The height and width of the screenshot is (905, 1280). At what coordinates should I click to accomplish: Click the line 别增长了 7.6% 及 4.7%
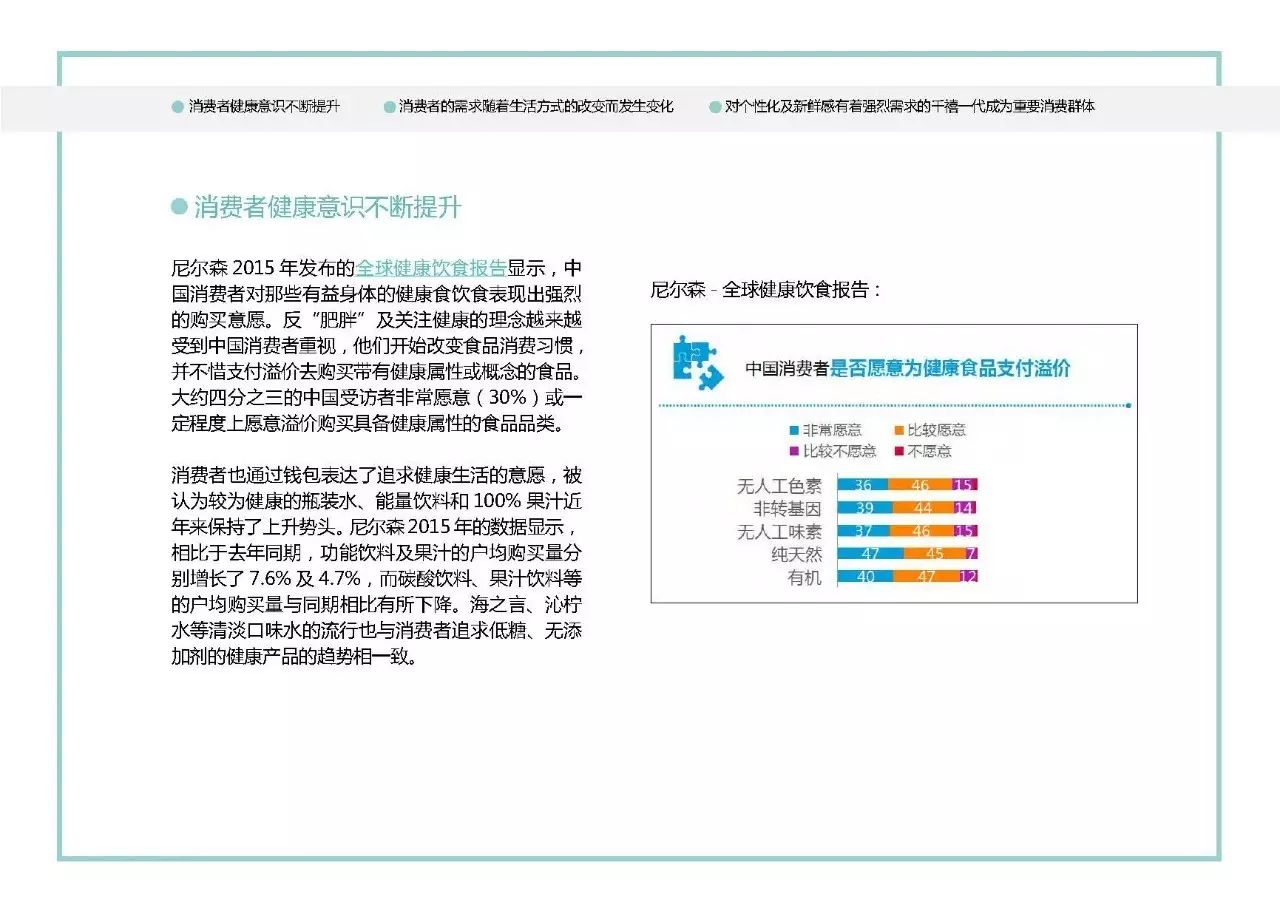pos(376,580)
